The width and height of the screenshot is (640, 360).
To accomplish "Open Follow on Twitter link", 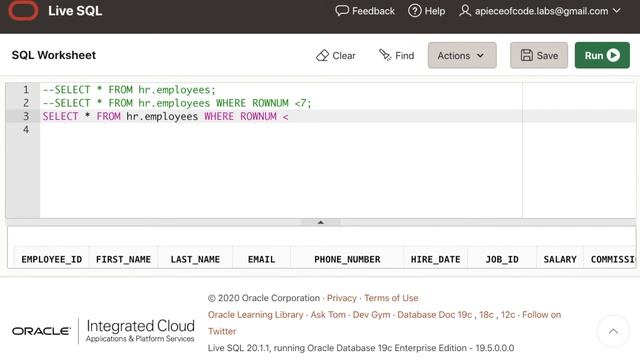I will 542,315.
